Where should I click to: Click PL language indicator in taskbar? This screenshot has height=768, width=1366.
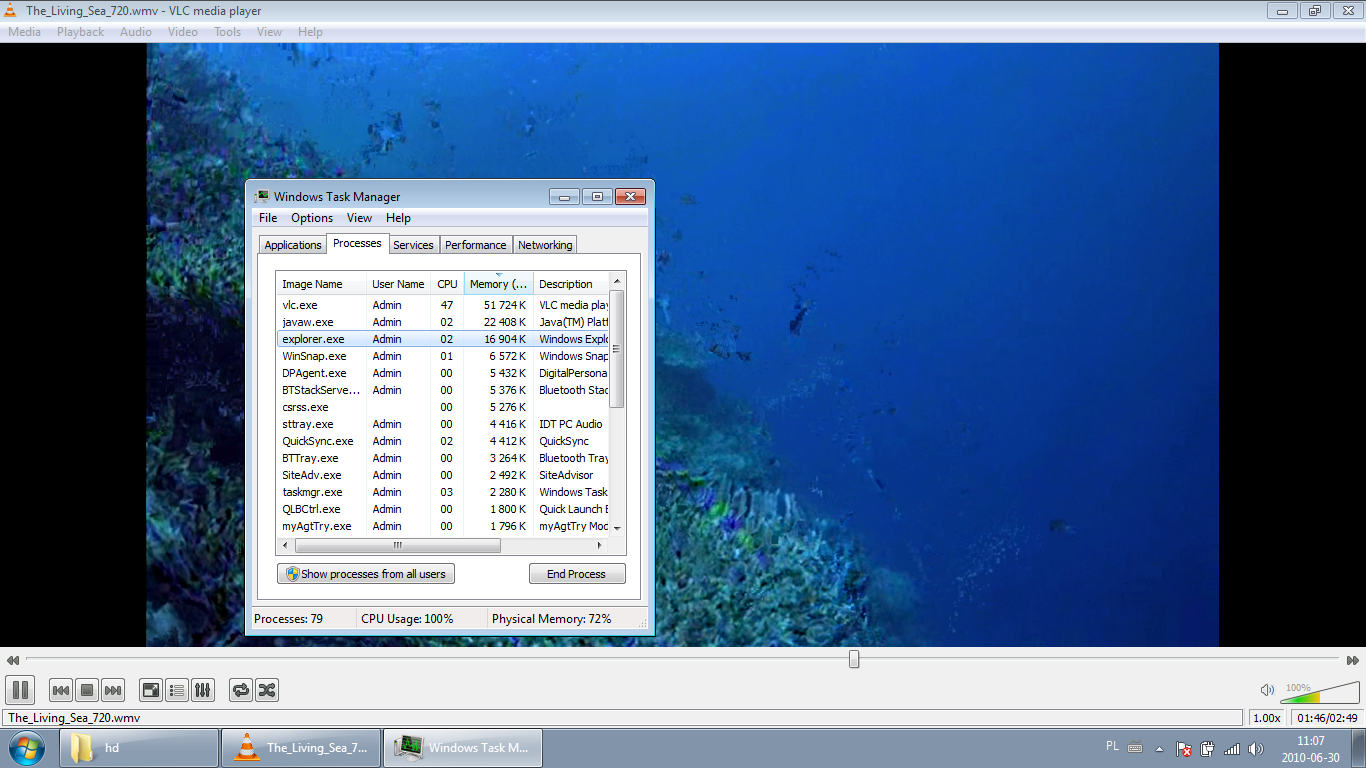[1113, 746]
